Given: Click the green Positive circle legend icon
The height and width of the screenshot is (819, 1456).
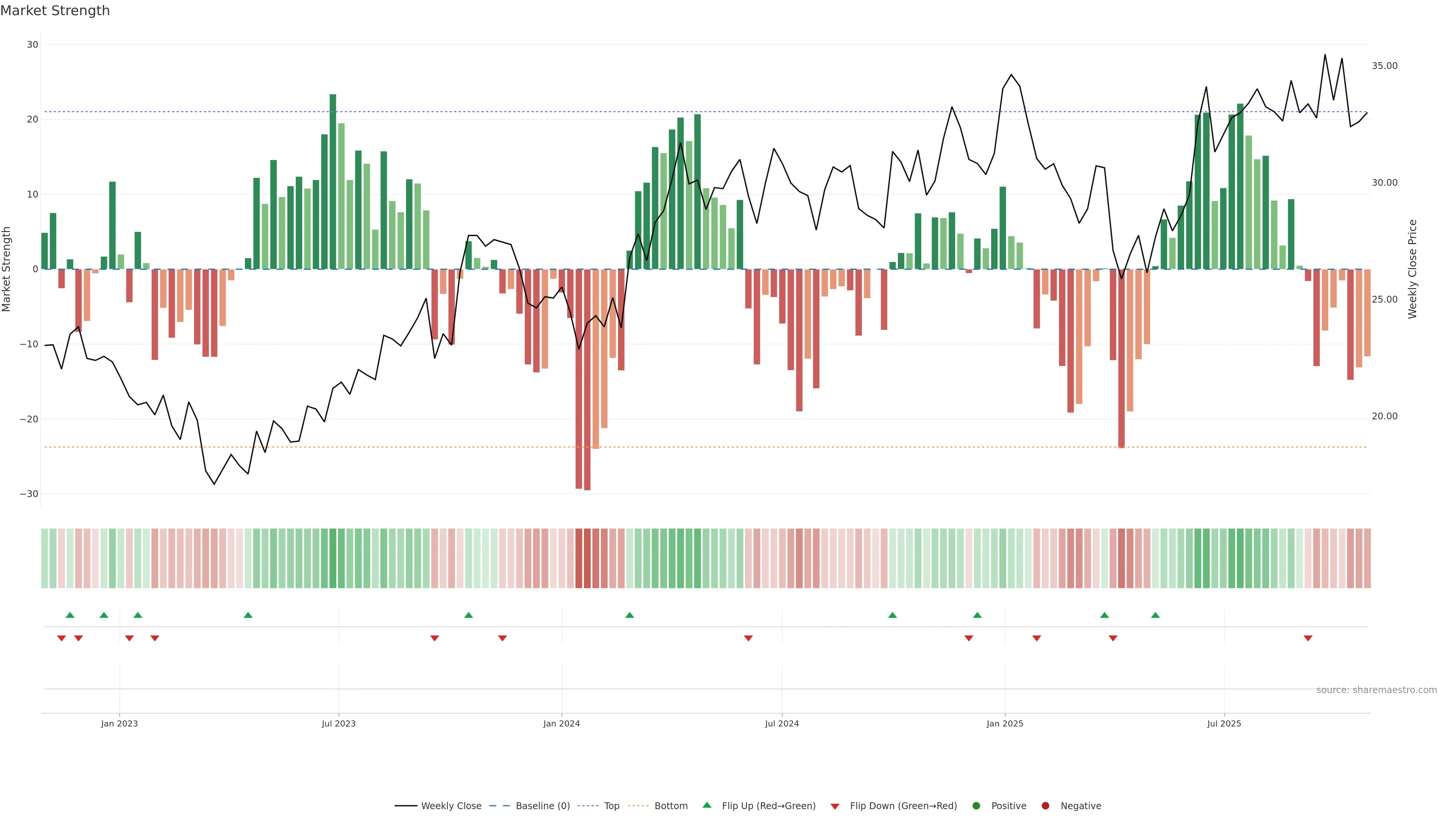Looking at the screenshot, I should pos(976,805).
